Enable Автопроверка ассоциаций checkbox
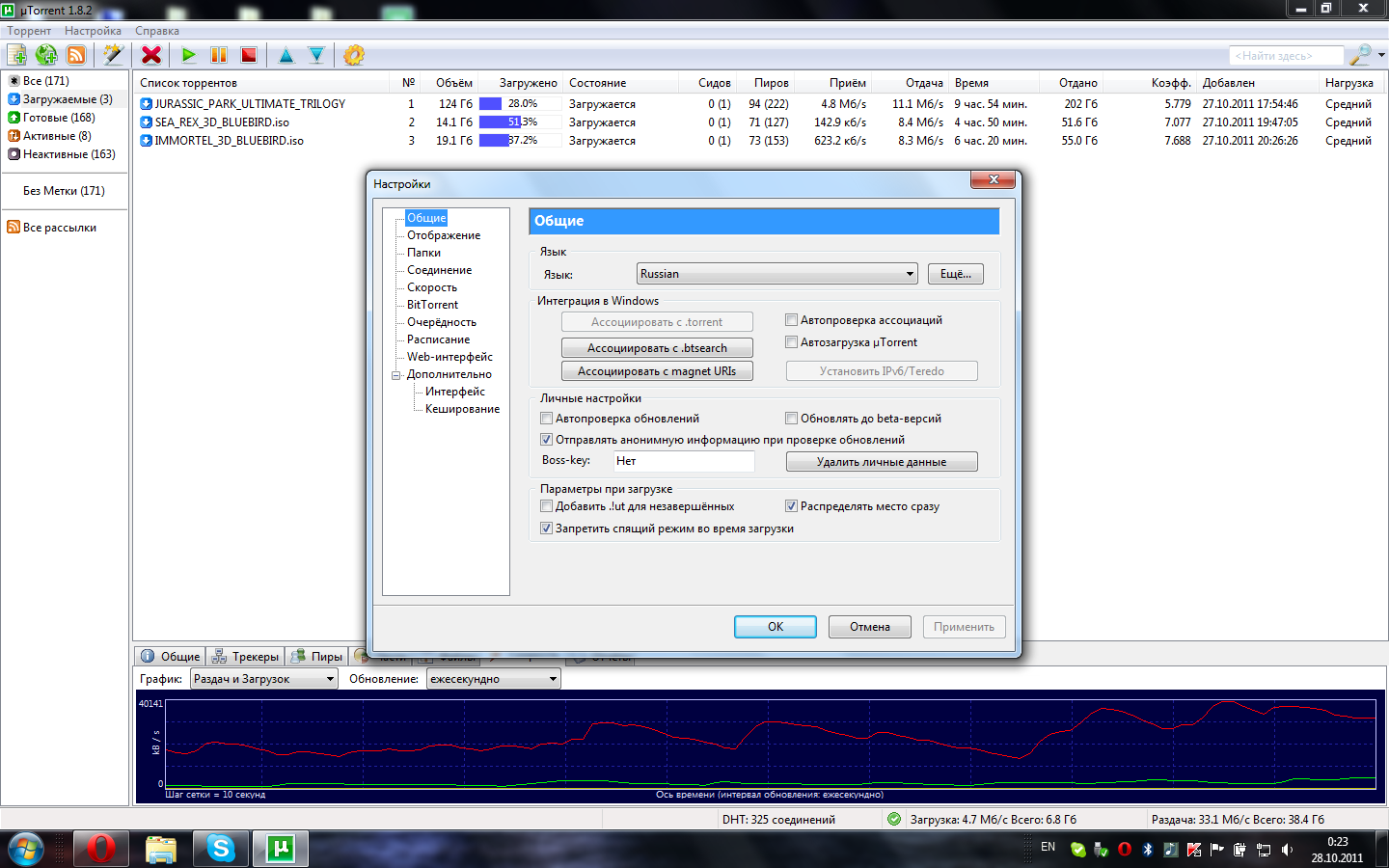1389x868 pixels. 791,320
